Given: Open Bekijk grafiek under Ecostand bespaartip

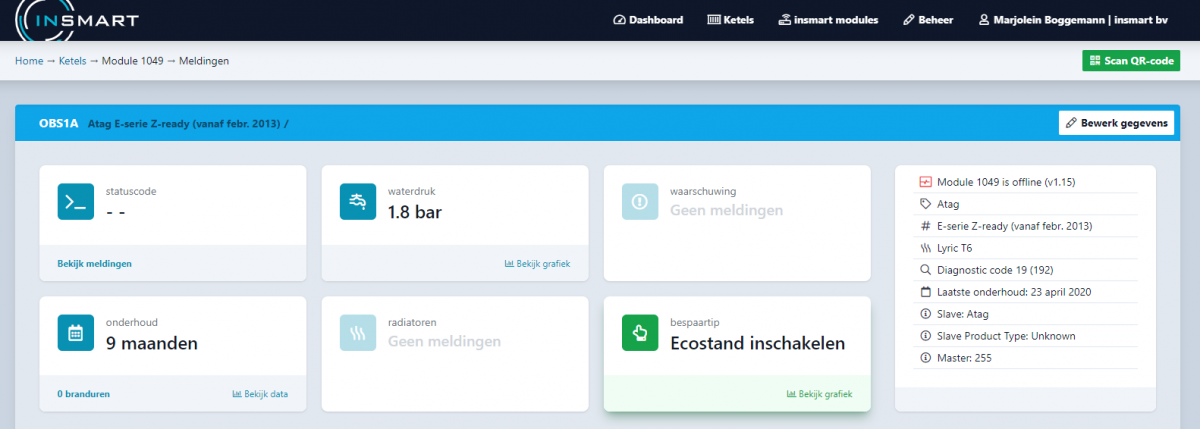Looking at the screenshot, I should pyautogui.click(x=819, y=394).
